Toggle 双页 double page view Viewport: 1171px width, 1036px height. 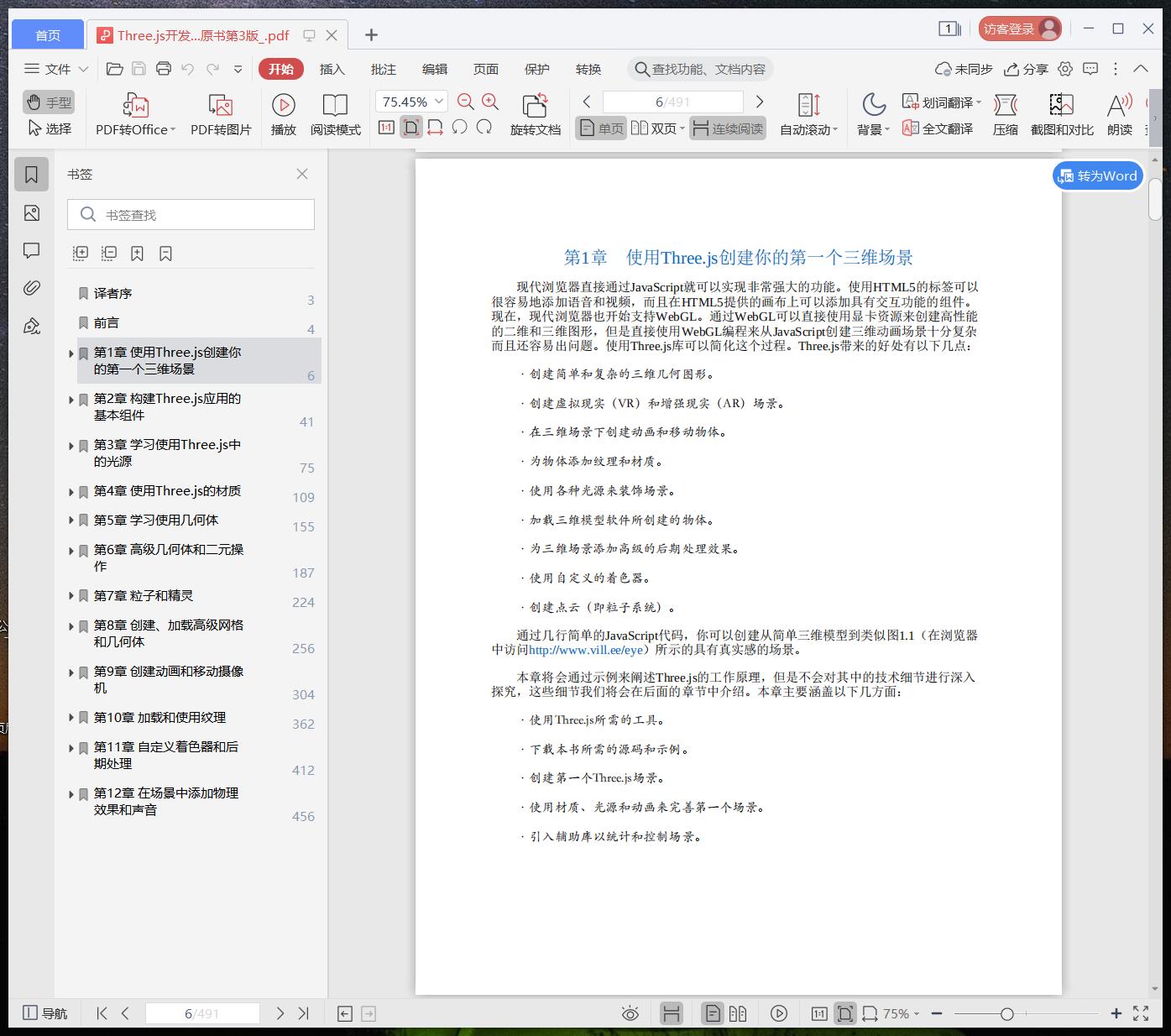[658, 128]
